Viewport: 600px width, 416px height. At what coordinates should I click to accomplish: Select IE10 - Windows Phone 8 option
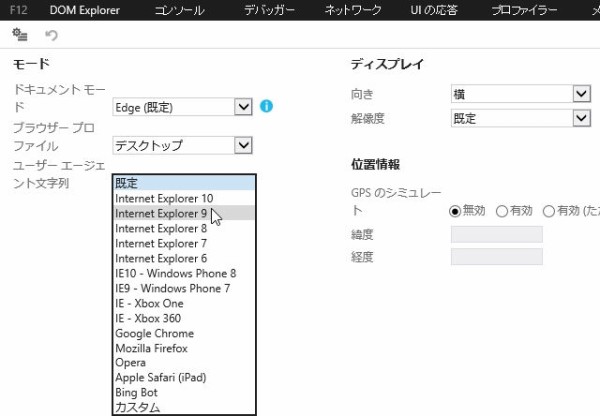pos(184,273)
